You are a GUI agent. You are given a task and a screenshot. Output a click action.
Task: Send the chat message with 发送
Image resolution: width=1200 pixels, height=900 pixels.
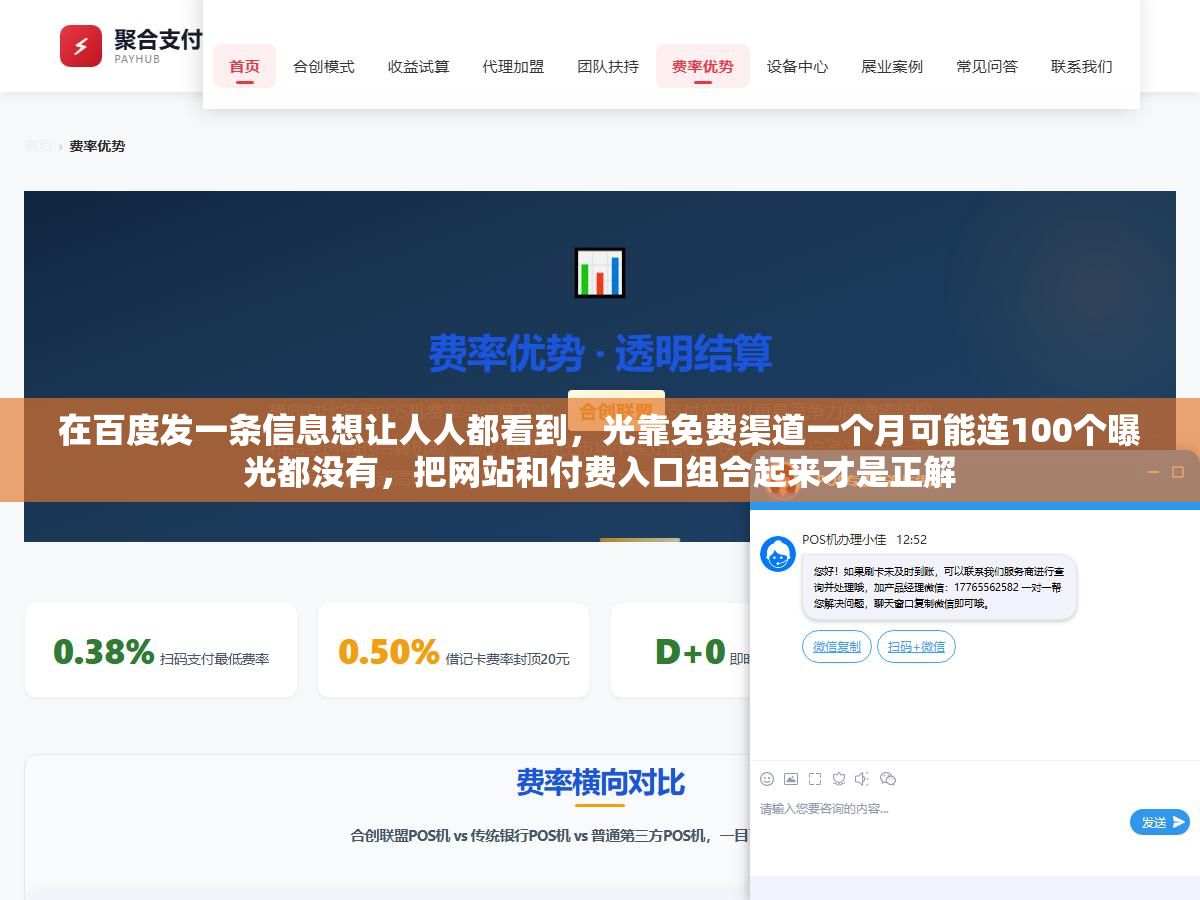[1160, 822]
